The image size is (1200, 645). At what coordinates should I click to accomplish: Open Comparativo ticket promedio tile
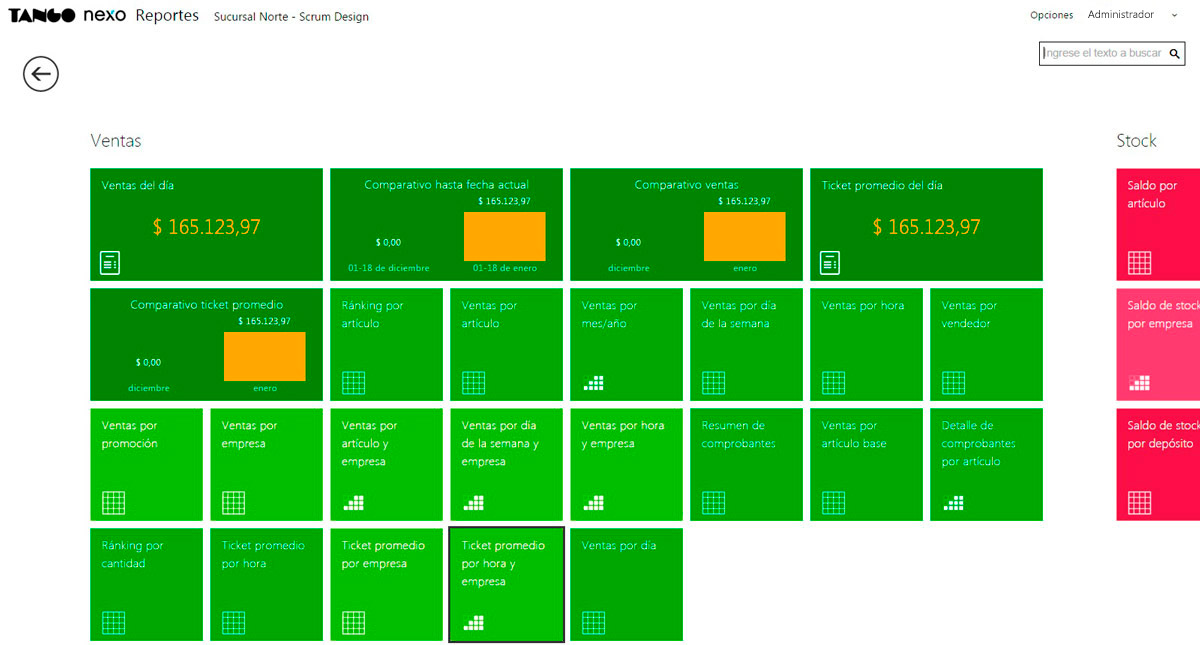(x=206, y=344)
